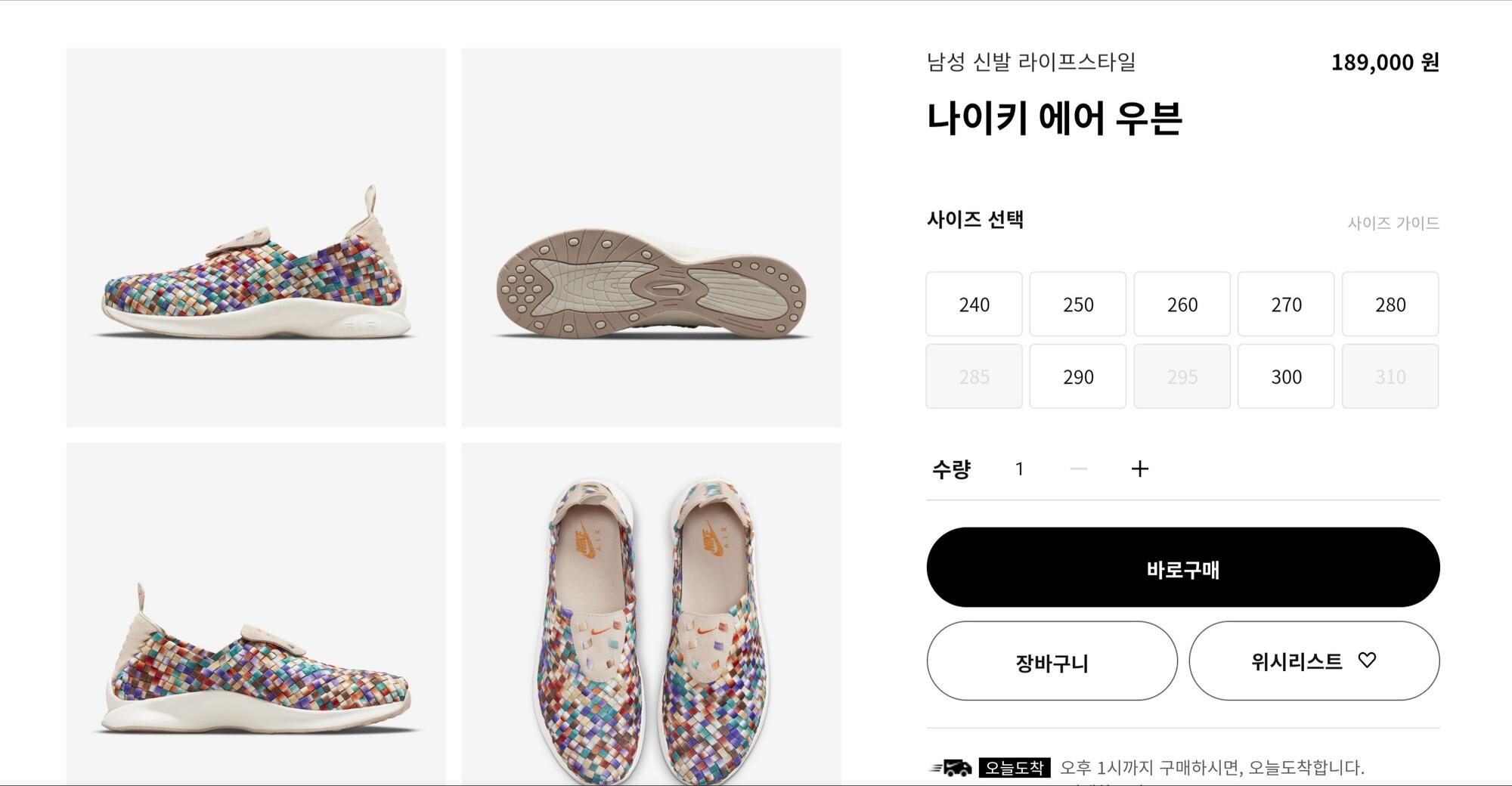Viewport: 1512px width, 786px height.
Task: Click the delivery truck icon
Action: pyautogui.click(x=951, y=768)
